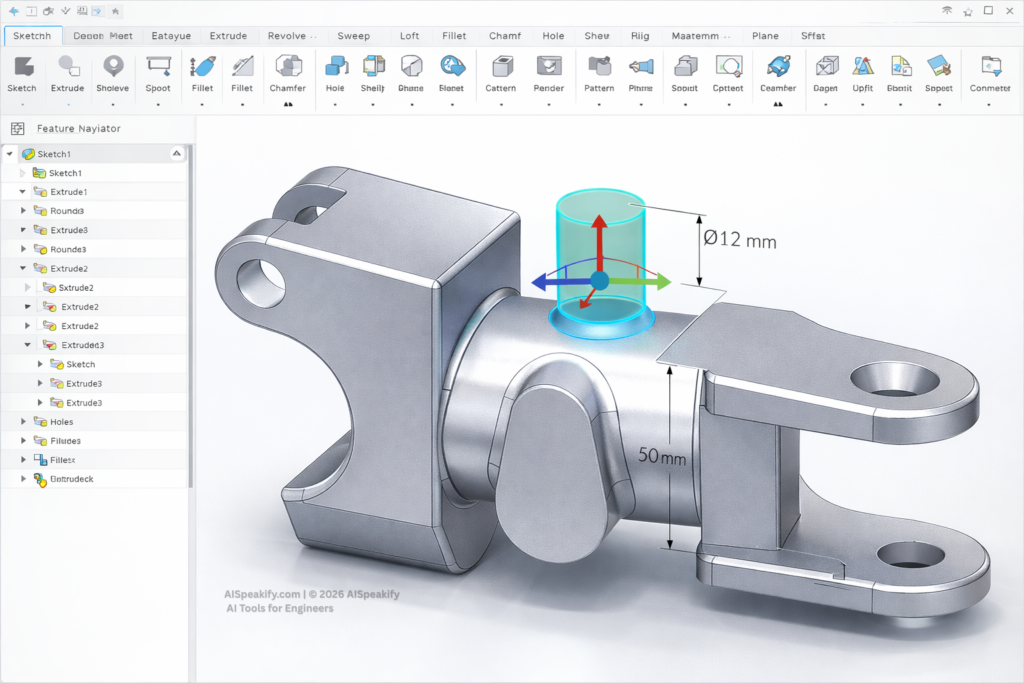Collapse the Feature Navigator with the chevron button

point(177,153)
